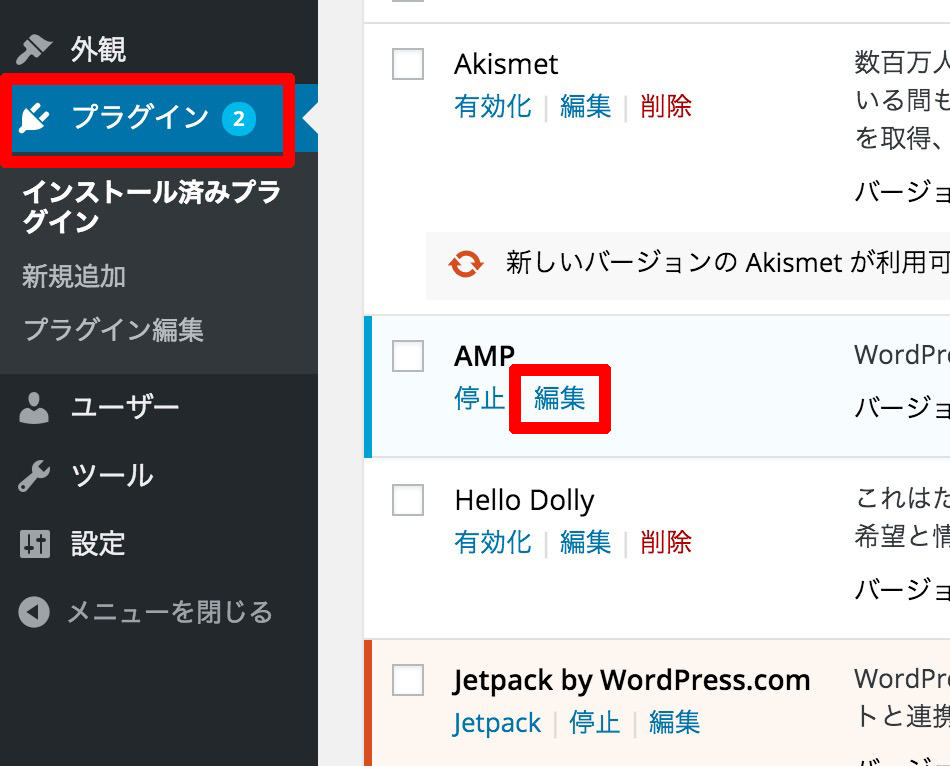Viewport: 950px width, 766px height.
Task: Click 停止 link under Jetpack
Action: (594, 723)
